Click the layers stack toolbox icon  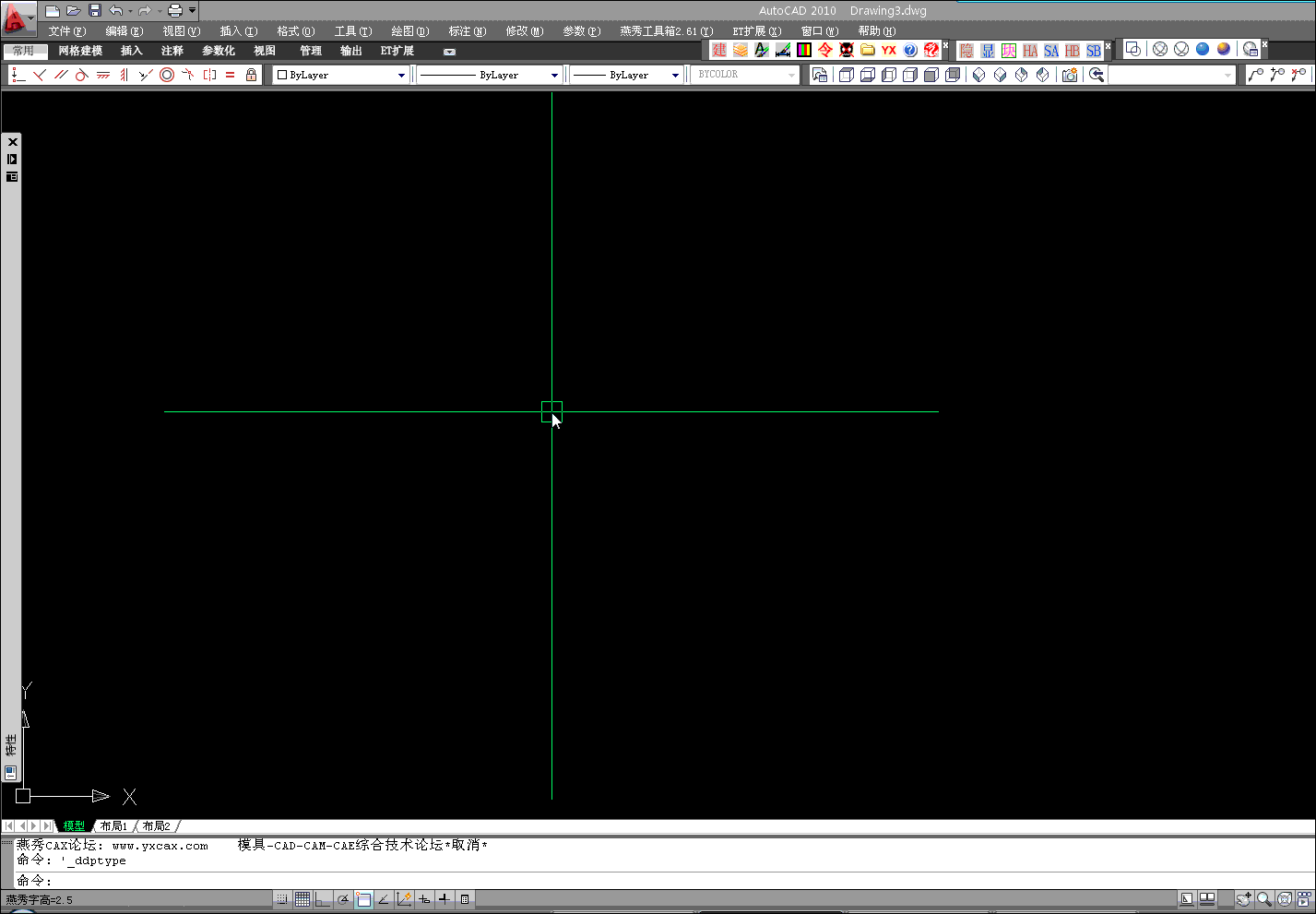[x=741, y=50]
